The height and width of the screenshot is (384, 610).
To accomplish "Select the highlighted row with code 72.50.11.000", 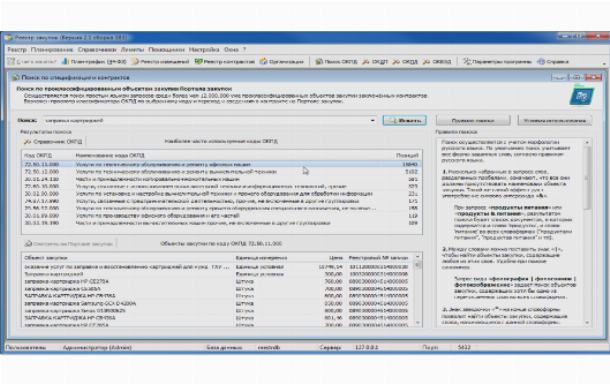I will (x=221, y=164).
